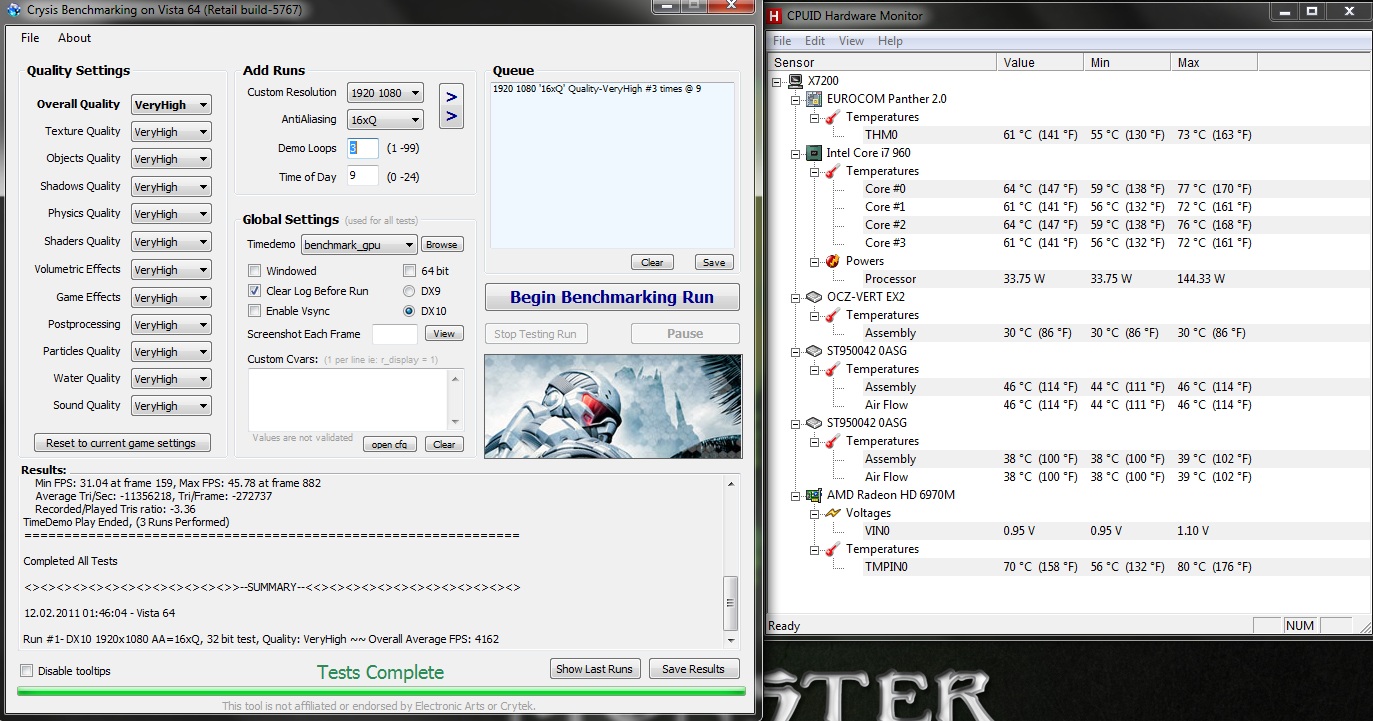The width and height of the screenshot is (1373, 721).
Task: Click the thermometer icon under EUROCOM Panther 2.0
Action: pos(833,117)
